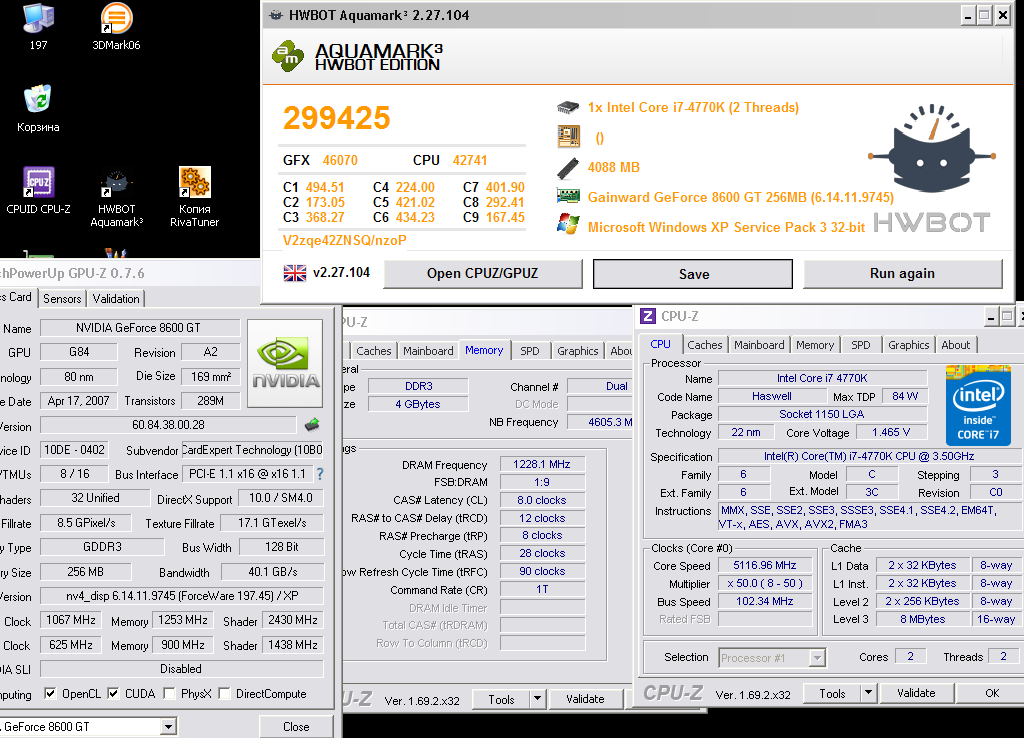Minimize the HWBOT Aquamark window
The image size is (1024, 738).
[x=968, y=16]
